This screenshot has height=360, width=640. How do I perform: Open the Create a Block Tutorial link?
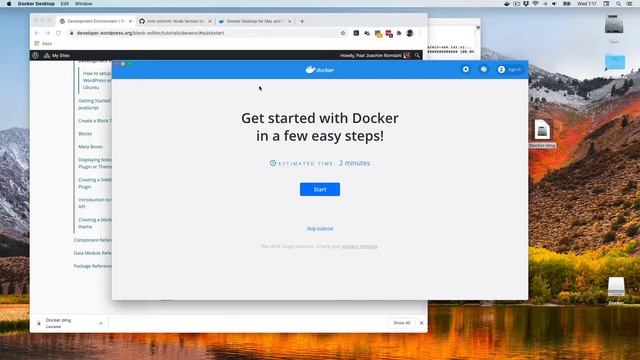pyautogui.click(x=95, y=121)
